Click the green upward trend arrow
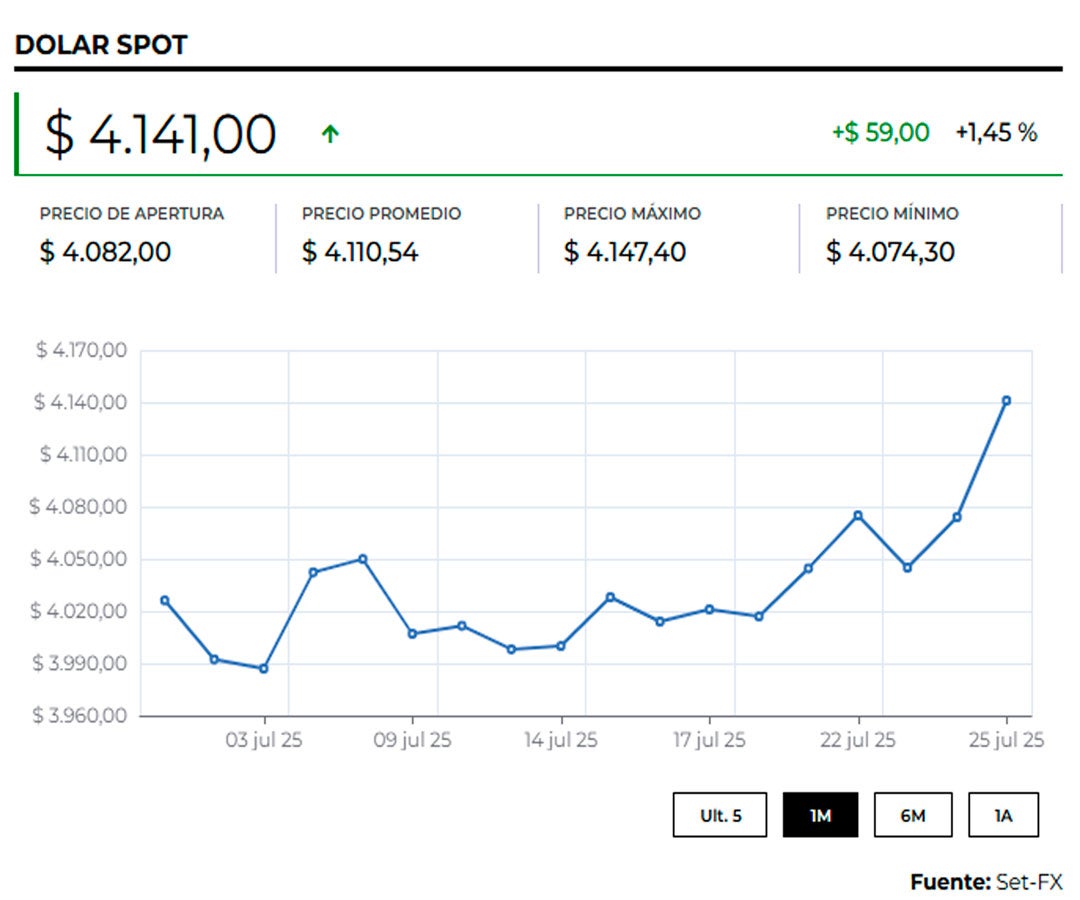1080x900 pixels. point(330,134)
